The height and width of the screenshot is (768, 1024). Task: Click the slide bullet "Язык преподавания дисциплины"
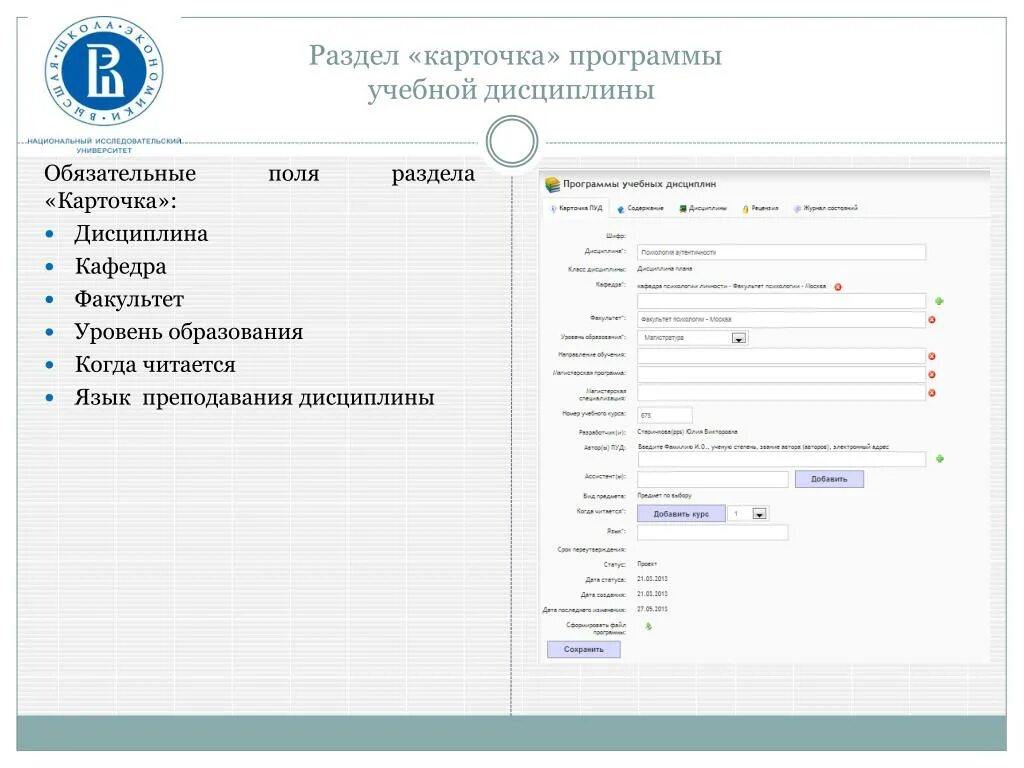254,398
